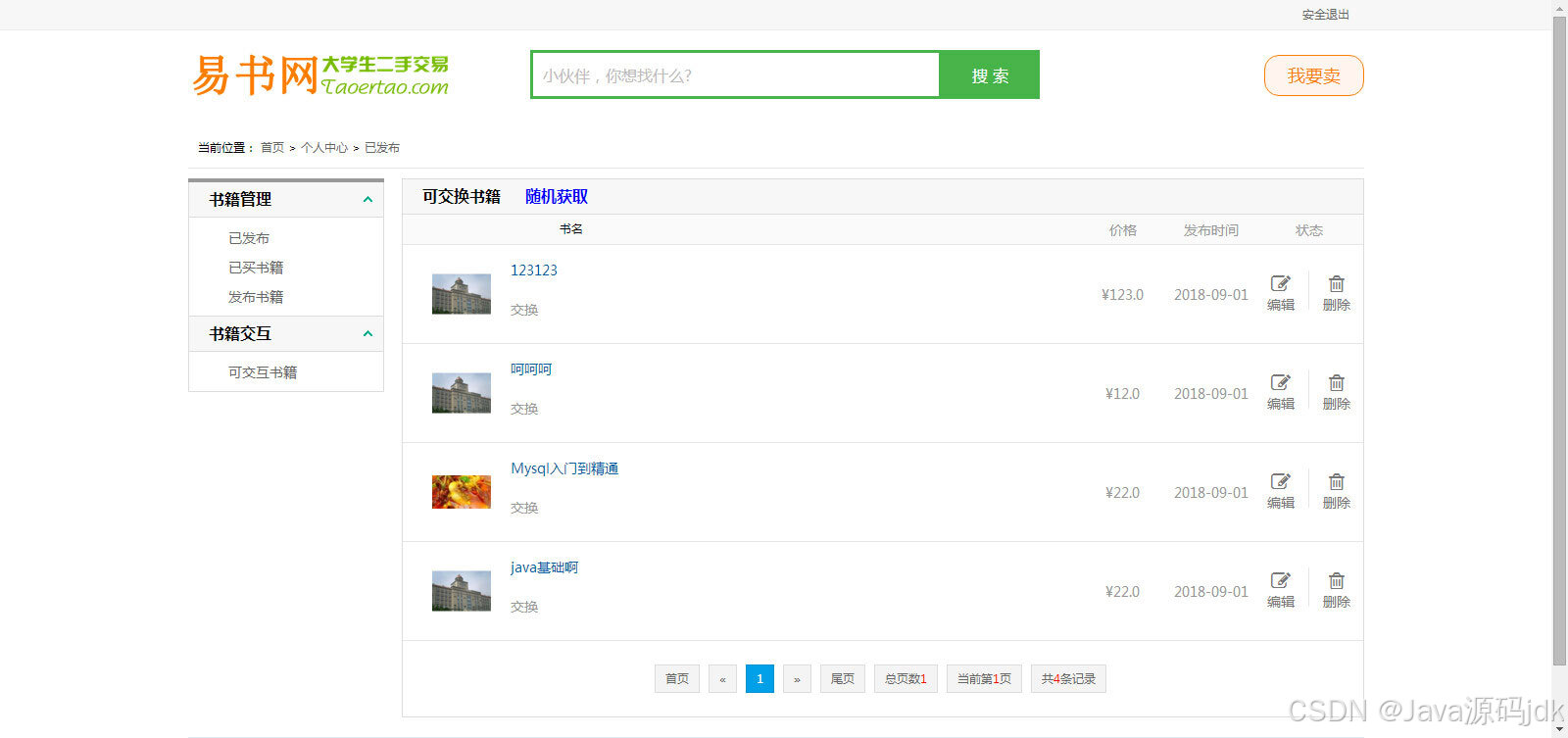Go to 首页 in pagination
This screenshot has width=1568, height=738.
pos(677,678)
